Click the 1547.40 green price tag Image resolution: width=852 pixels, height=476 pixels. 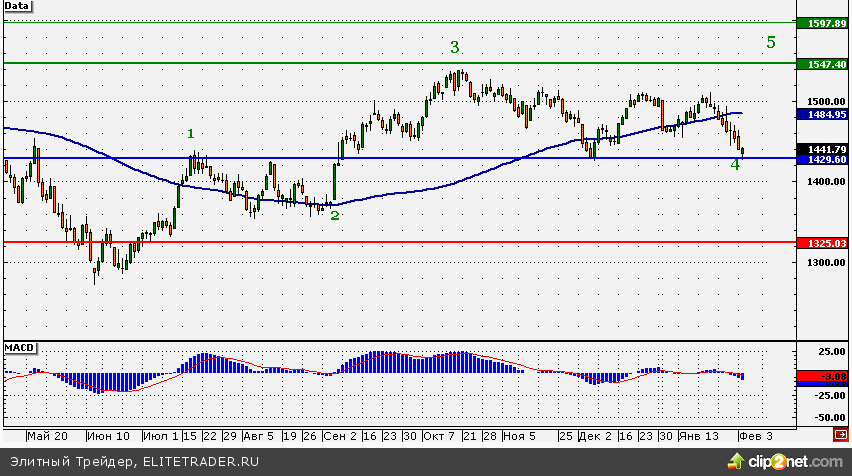[822, 63]
